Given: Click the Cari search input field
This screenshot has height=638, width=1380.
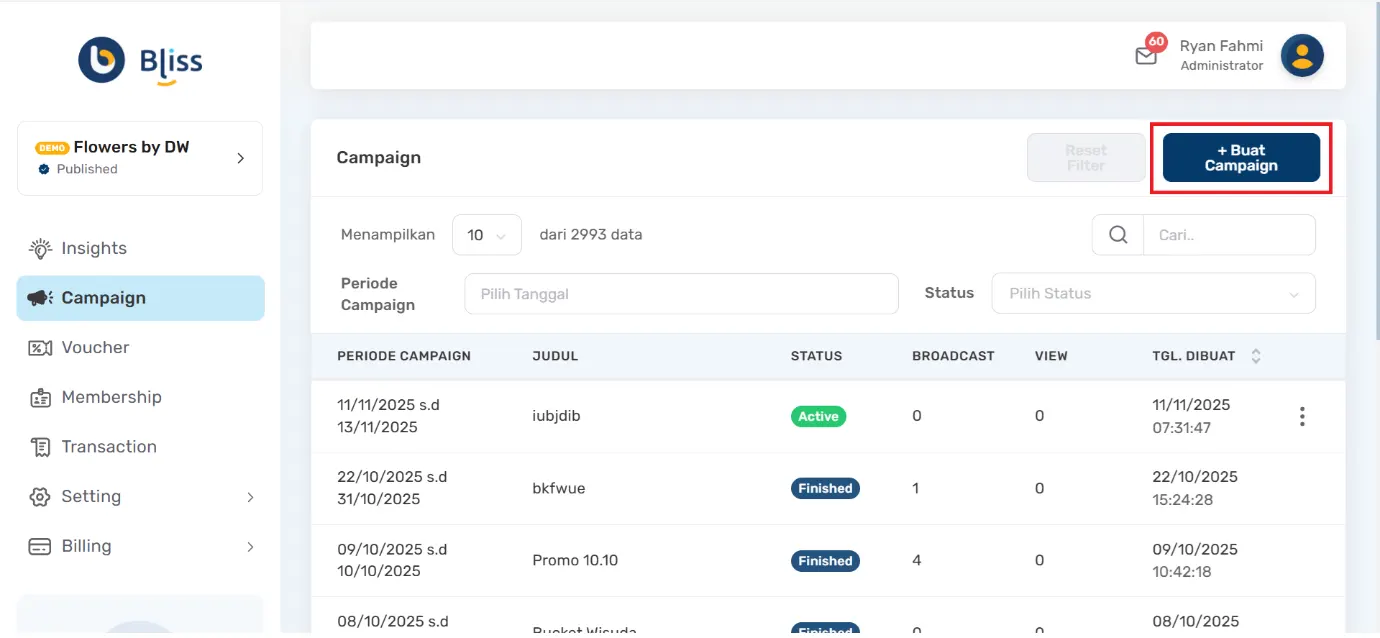Looking at the screenshot, I should (1229, 235).
